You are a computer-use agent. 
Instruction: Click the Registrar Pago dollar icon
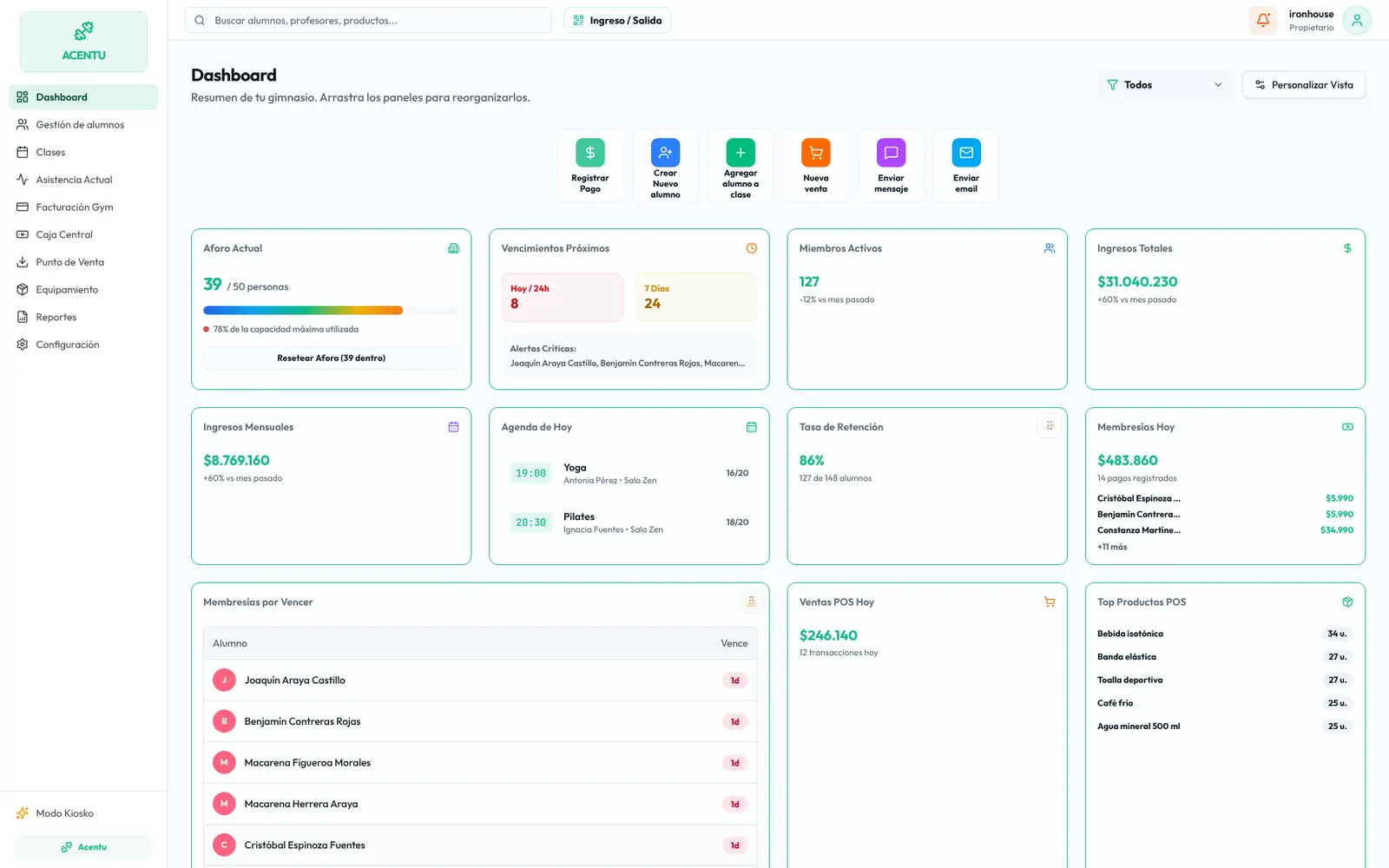point(590,153)
